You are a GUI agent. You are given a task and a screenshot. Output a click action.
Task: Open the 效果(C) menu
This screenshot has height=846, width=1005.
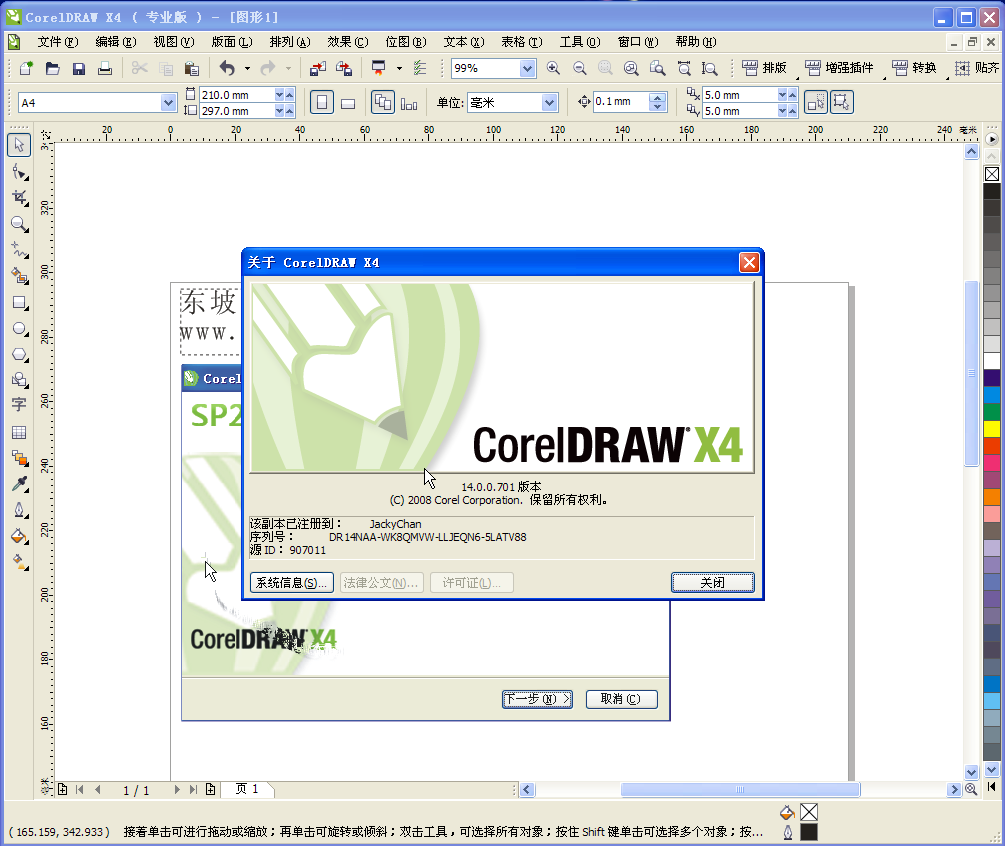pyautogui.click(x=348, y=42)
